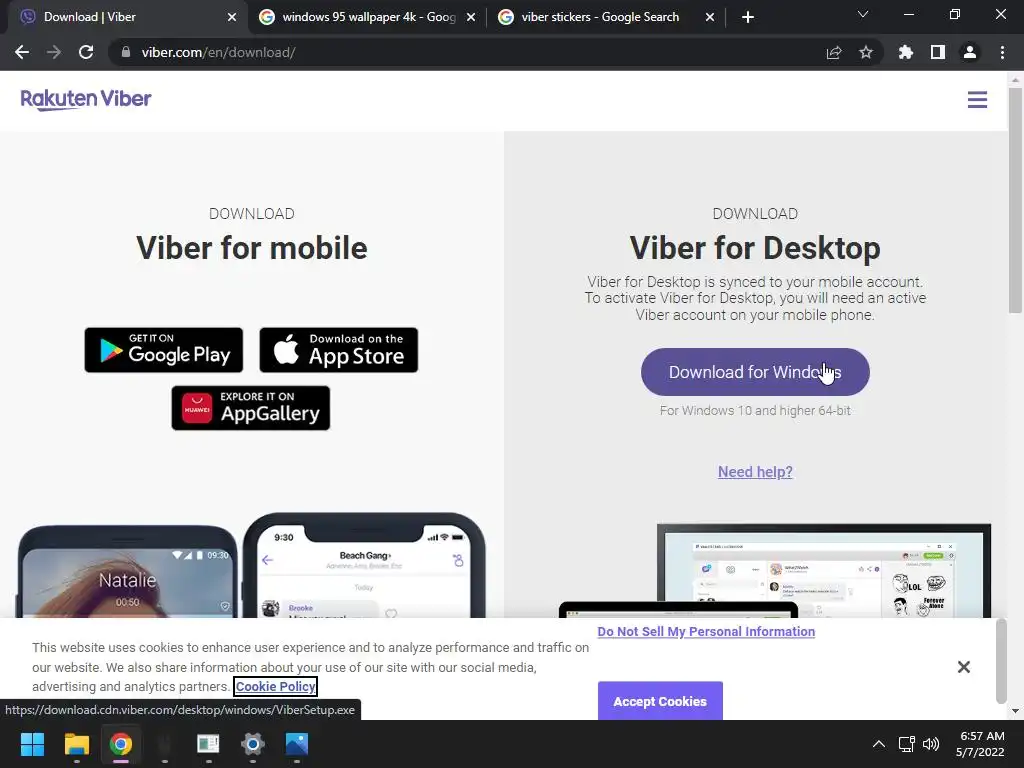Open the Settings gear in the taskbar
Viewport: 1024px width, 768px height.
pos(253,744)
